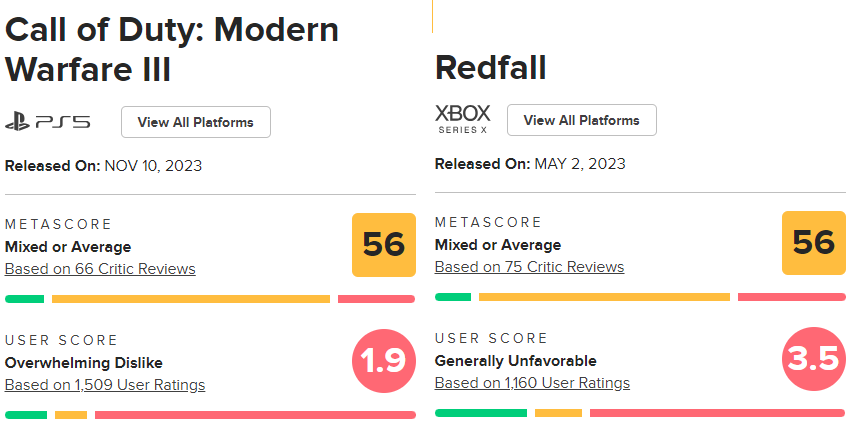Viewport: 857px width, 438px height.
Task: Open View All Platforms for Modern Warfare III
Action: coord(196,122)
